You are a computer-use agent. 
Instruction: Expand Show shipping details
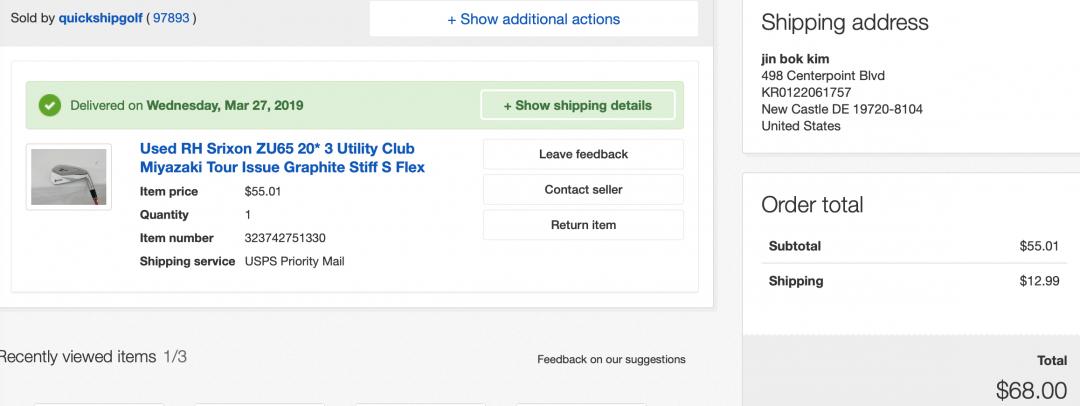click(577, 105)
